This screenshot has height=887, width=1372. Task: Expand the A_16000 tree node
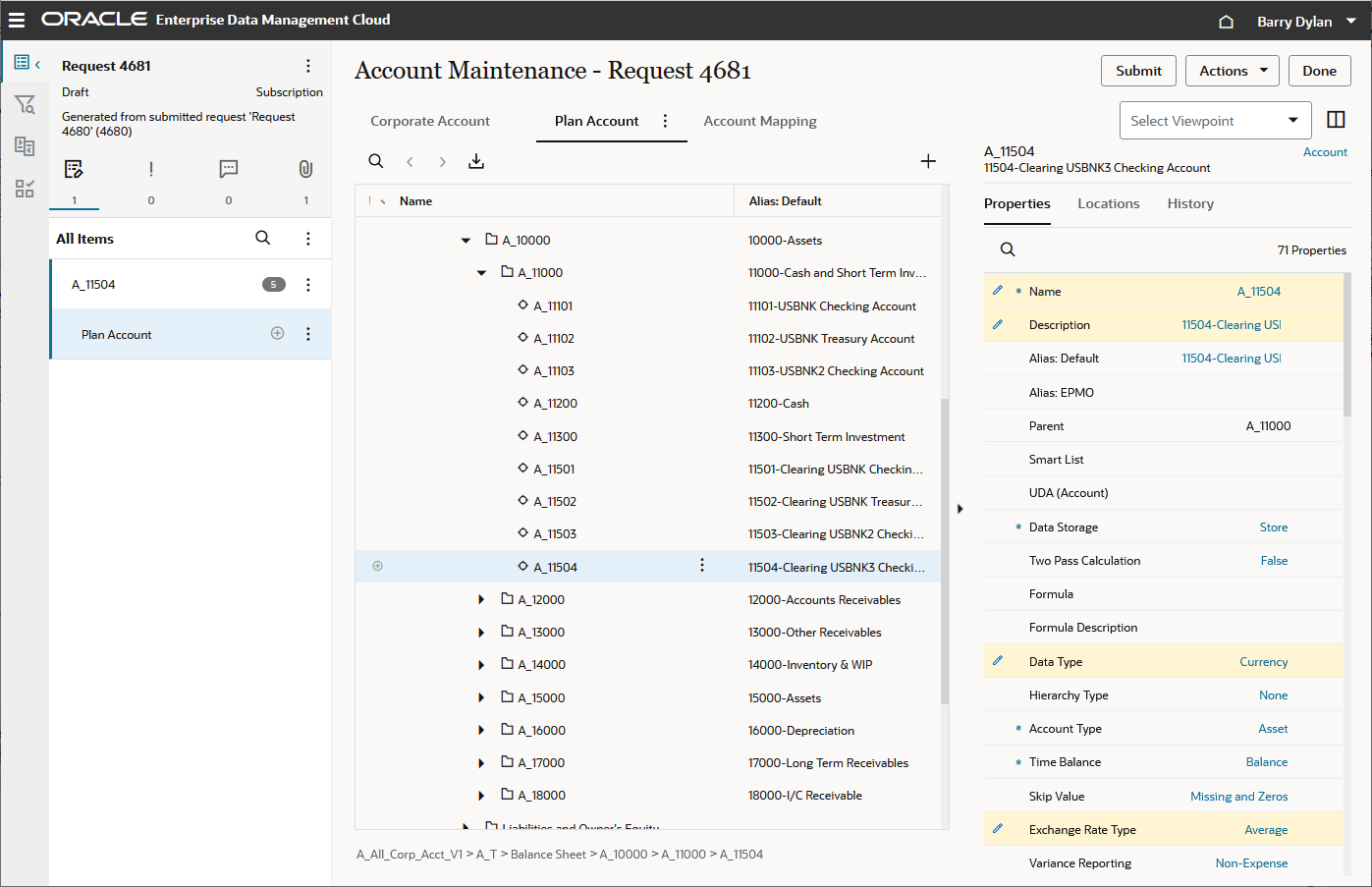click(x=481, y=730)
